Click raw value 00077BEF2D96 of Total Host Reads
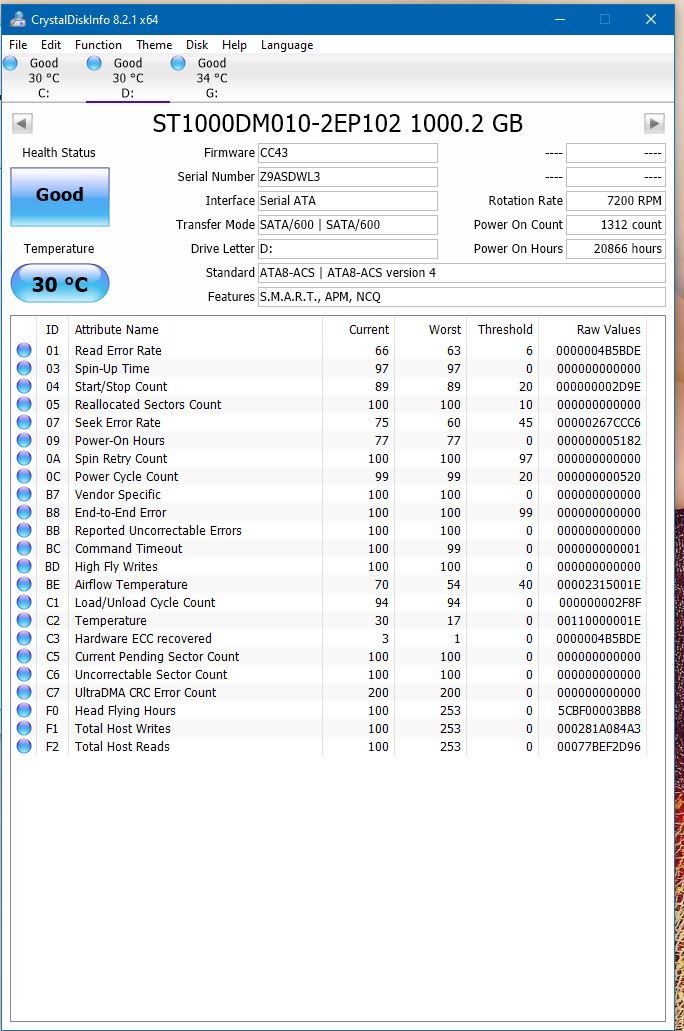Screen dimensions: 684x1031 click(598, 746)
